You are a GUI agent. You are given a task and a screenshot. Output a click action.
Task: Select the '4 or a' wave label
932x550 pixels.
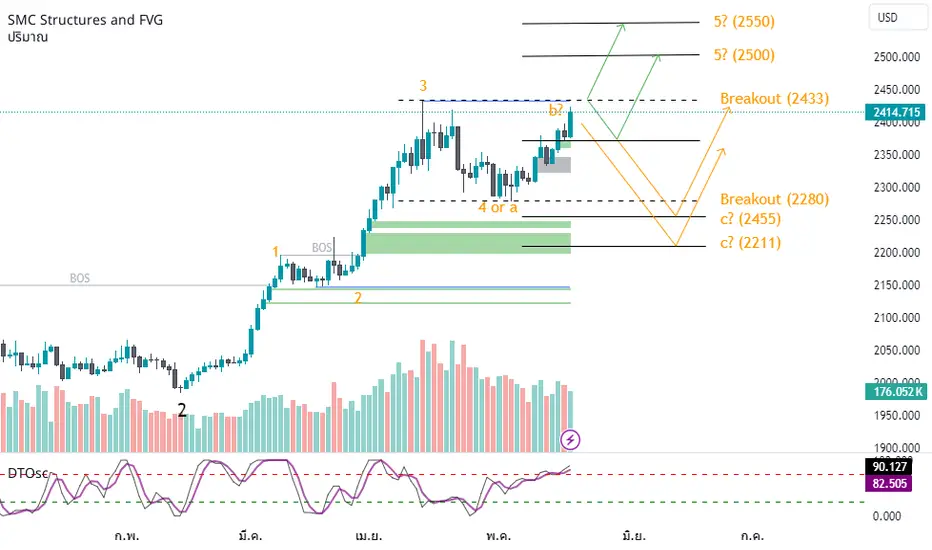coord(498,208)
